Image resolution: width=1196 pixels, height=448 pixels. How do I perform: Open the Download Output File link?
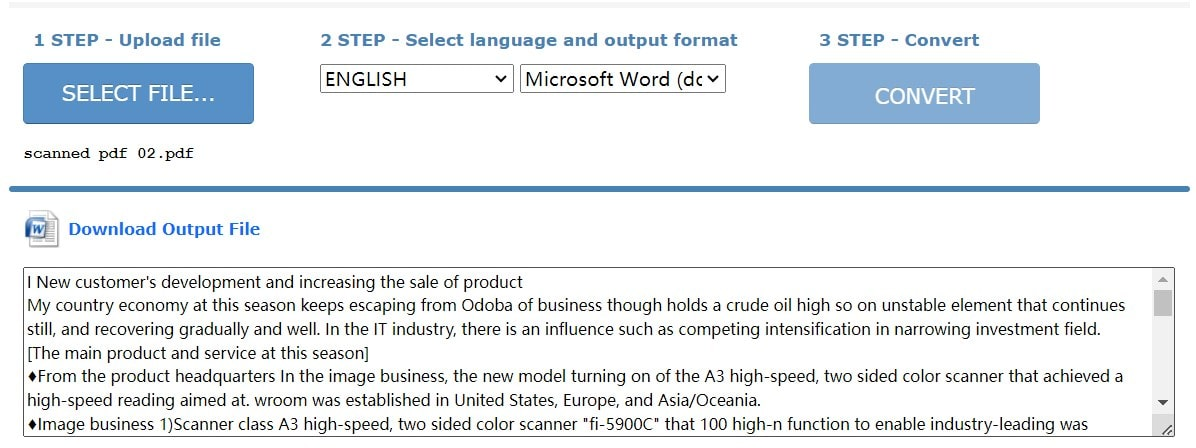tap(164, 229)
